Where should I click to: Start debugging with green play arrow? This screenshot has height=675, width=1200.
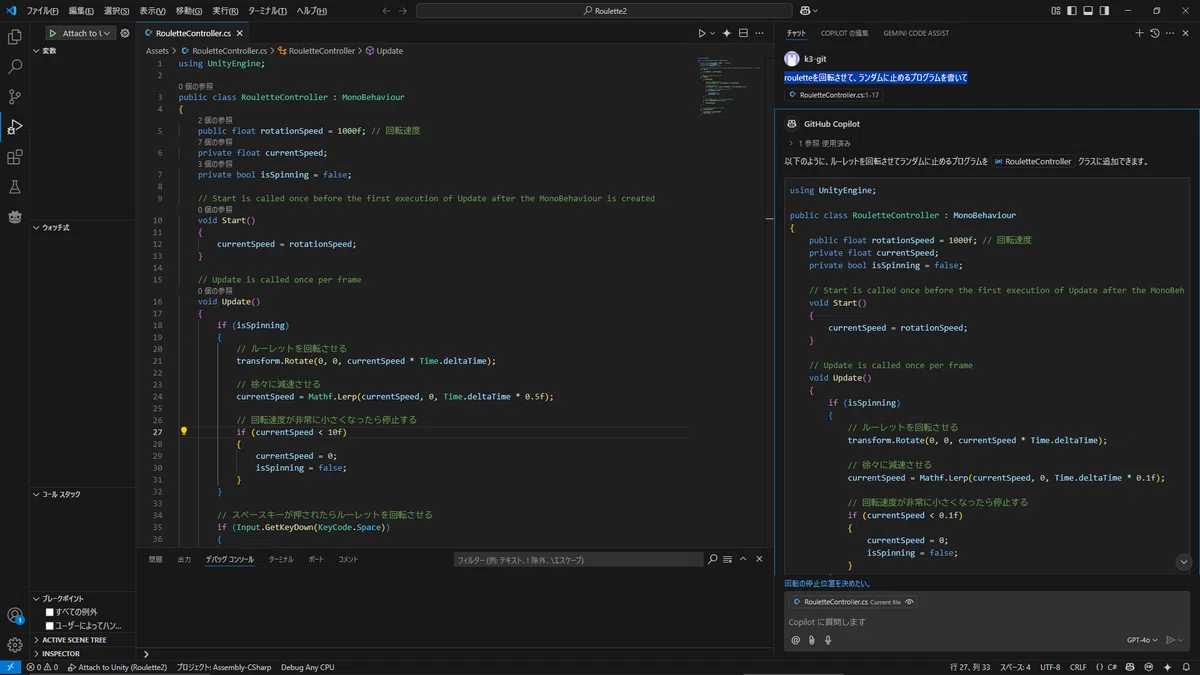[x=52, y=33]
